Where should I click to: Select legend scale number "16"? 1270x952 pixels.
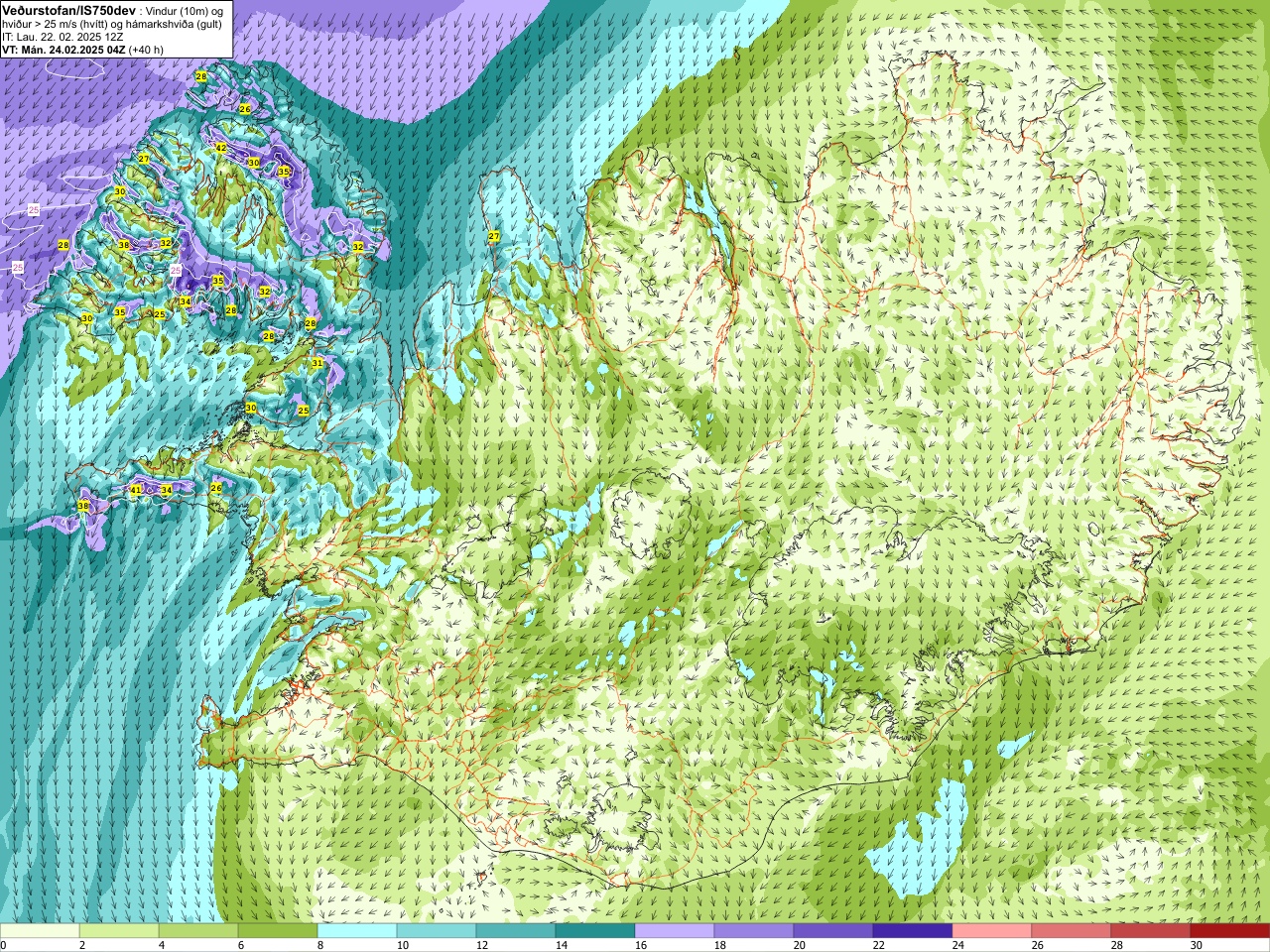pyautogui.click(x=641, y=945)
